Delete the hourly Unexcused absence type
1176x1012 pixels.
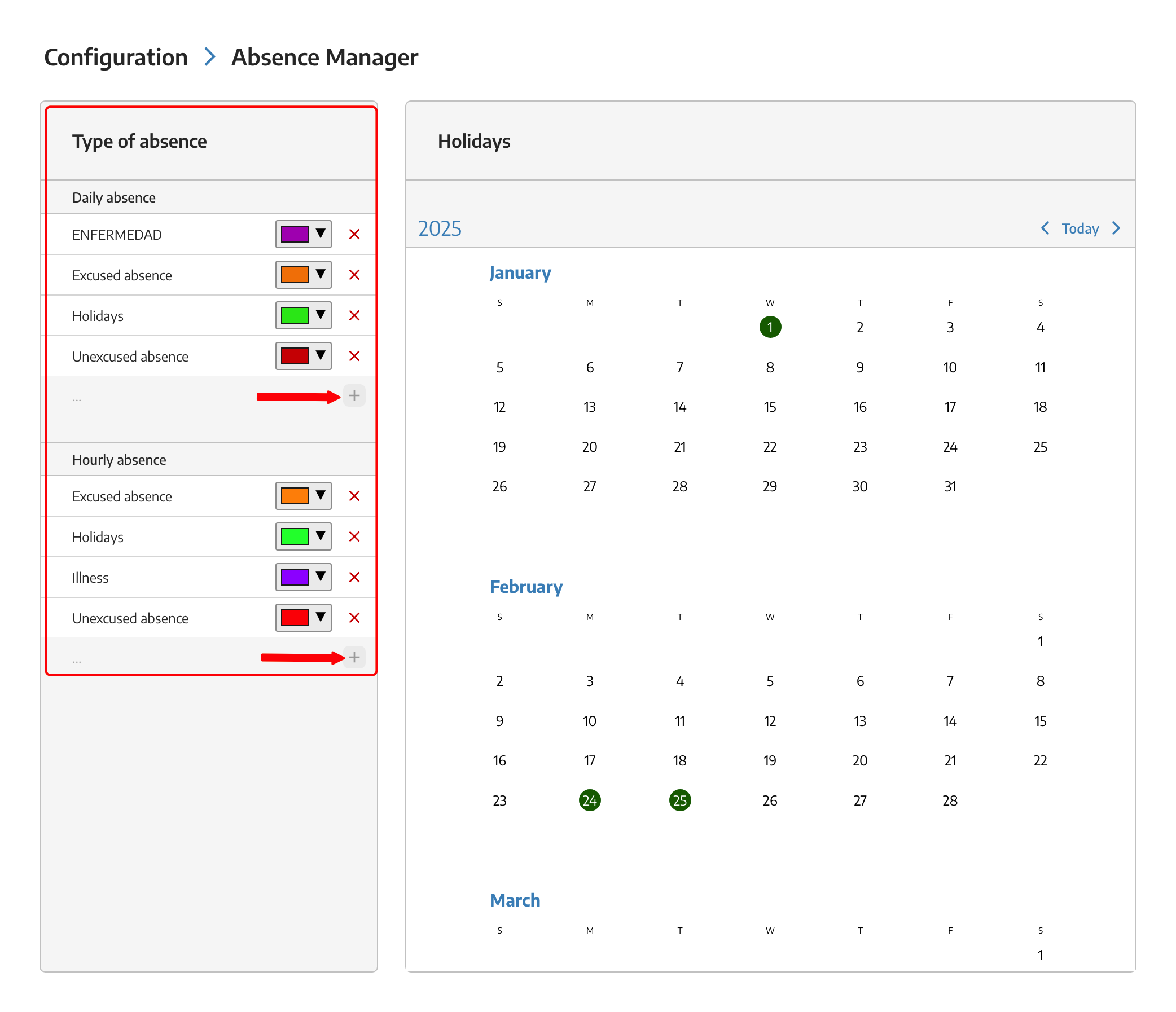pos(354,618)
